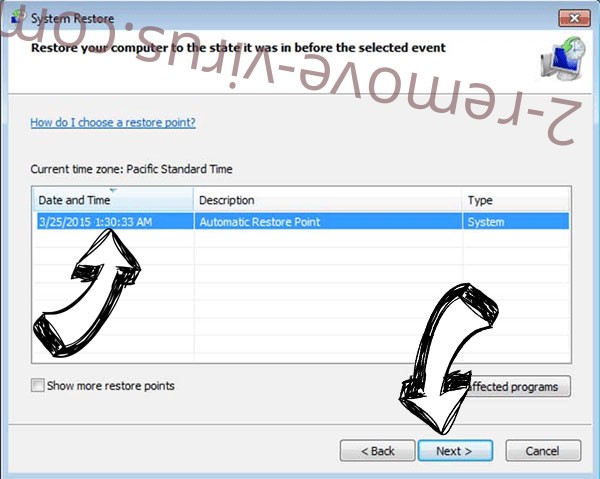Proceed with the Next button

pos(455,451)
